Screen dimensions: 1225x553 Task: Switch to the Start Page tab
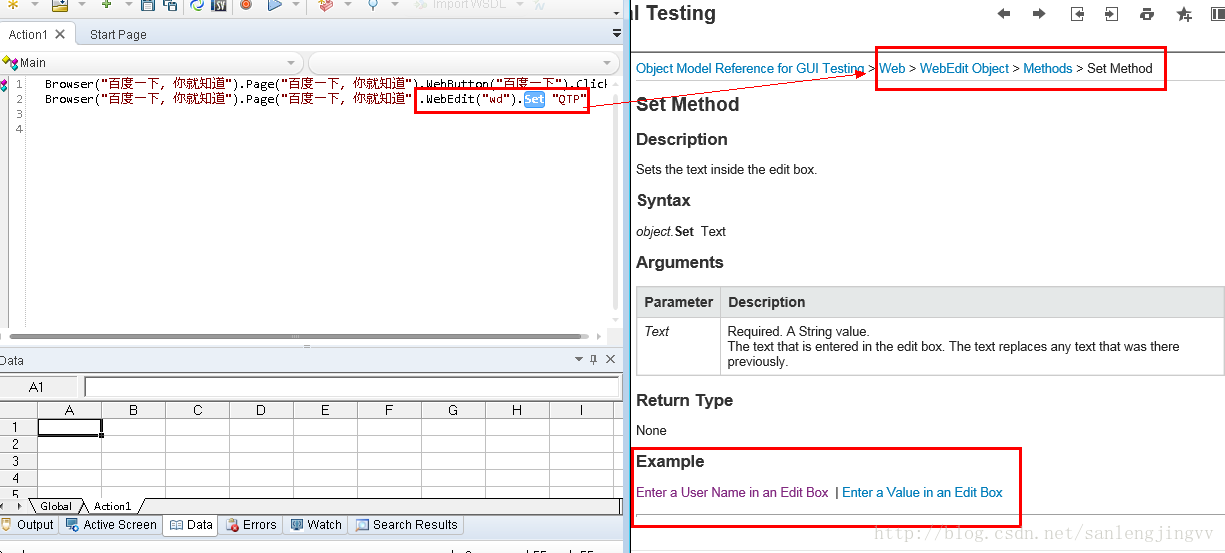118,34
